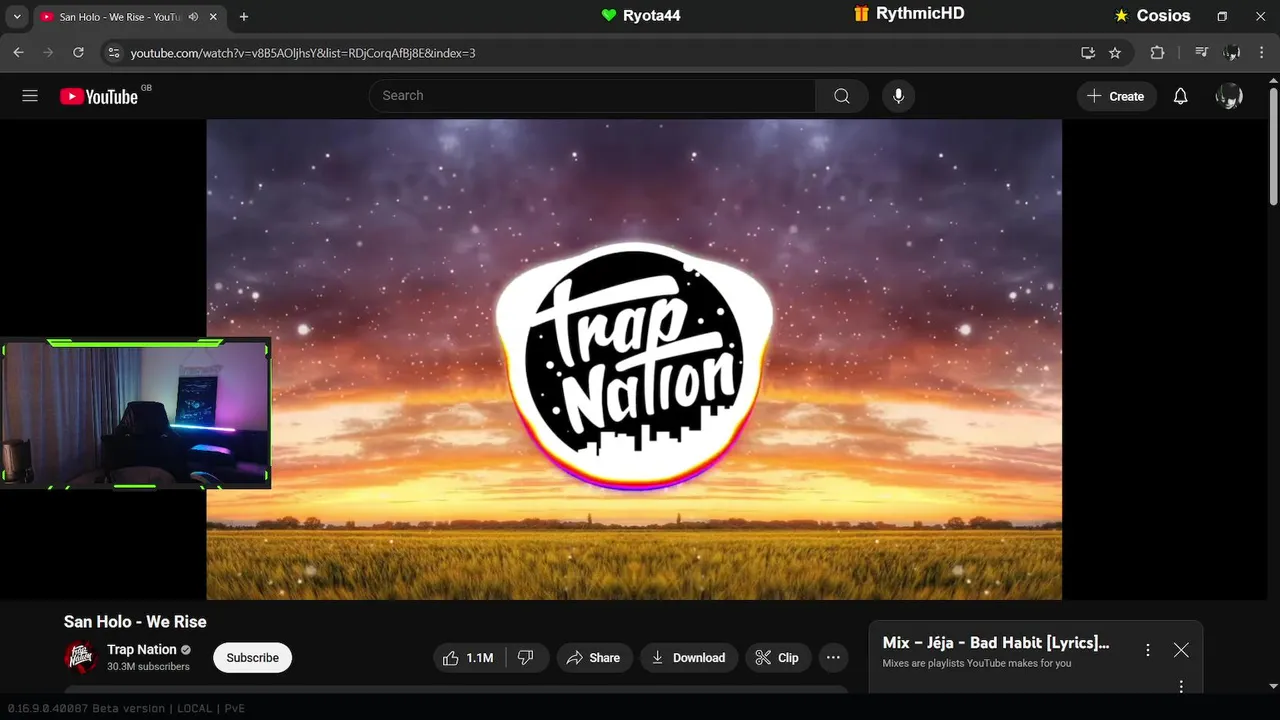Select the San Holo - We Rise tab
Viewport: 1280px width, 720px height.
tap(120, 17)
